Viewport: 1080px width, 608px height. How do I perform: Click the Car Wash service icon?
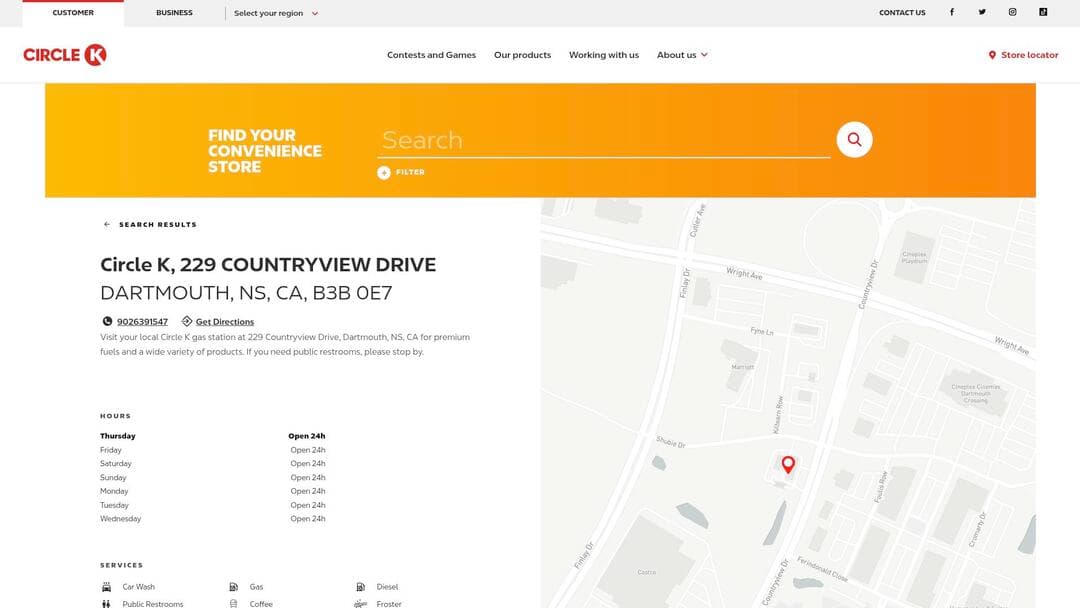click(106, 587)
